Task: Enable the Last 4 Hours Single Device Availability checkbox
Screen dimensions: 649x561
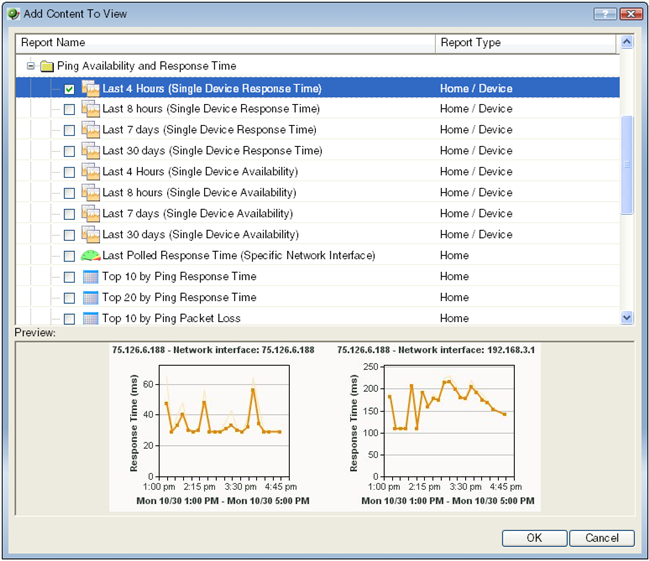Action: pyautogui.click(x=69, y=172)
